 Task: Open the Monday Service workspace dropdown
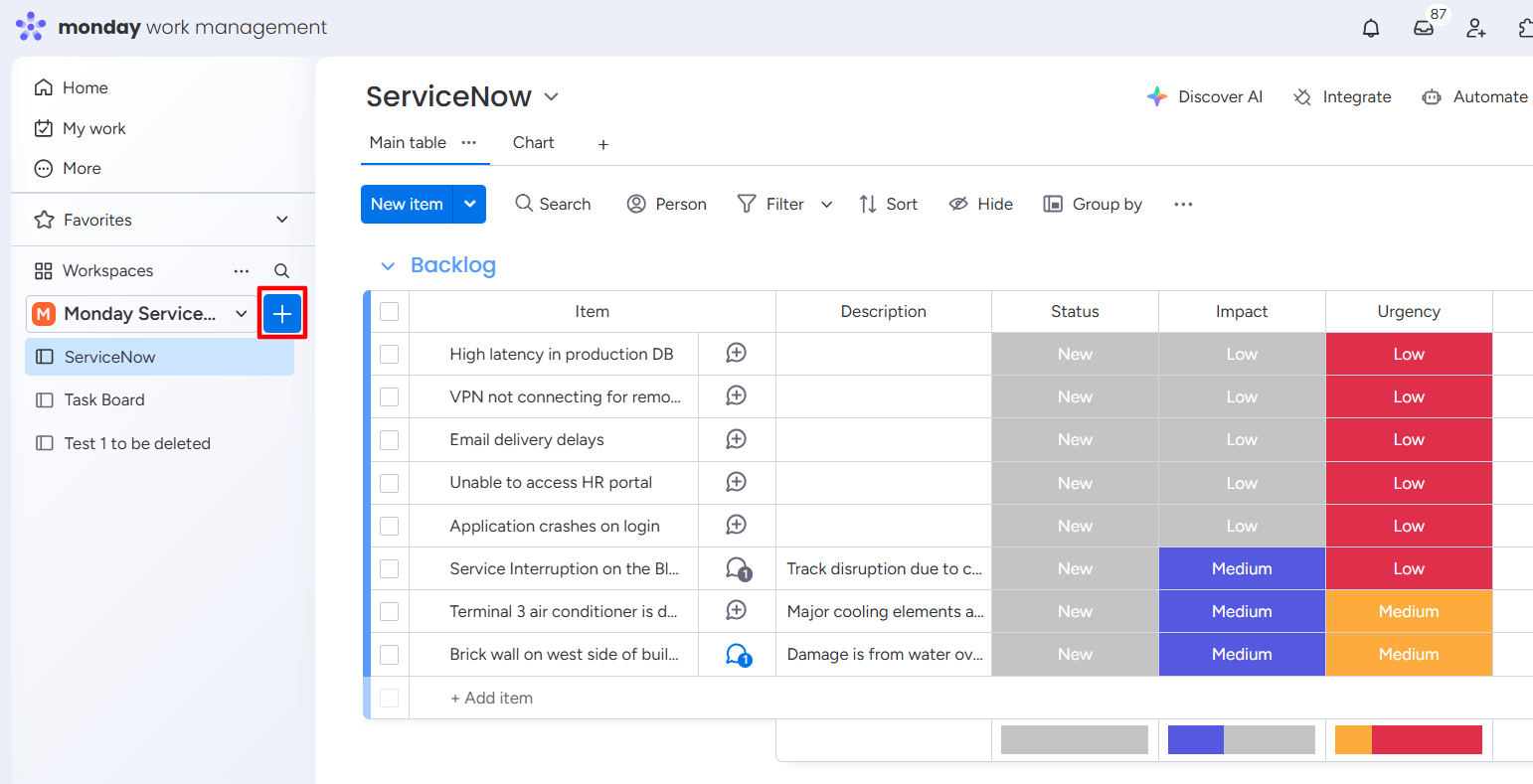click(242, 314)
